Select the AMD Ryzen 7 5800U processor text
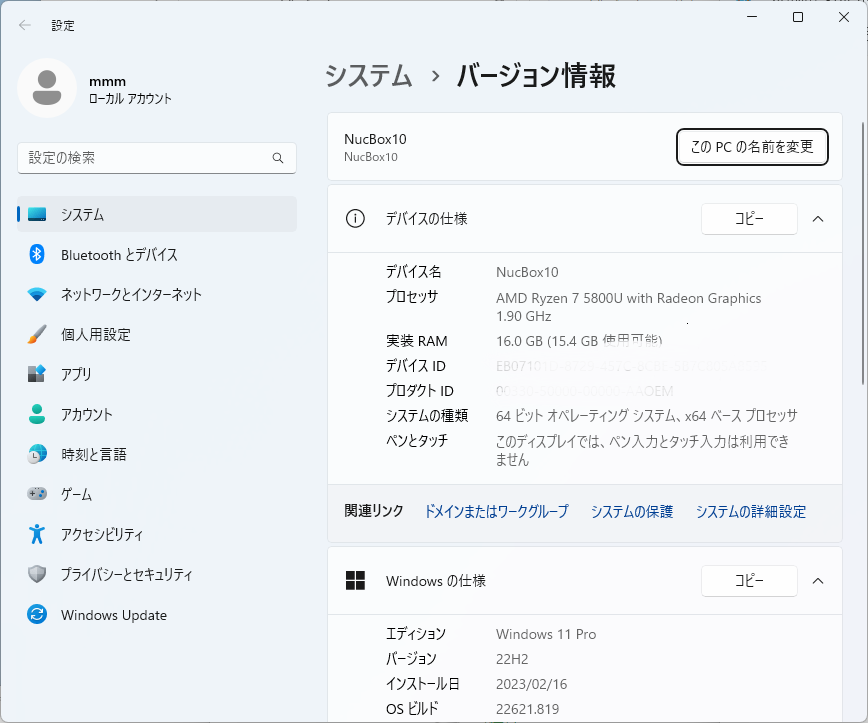This screenshot has height=723, width=868. [628, 307]
